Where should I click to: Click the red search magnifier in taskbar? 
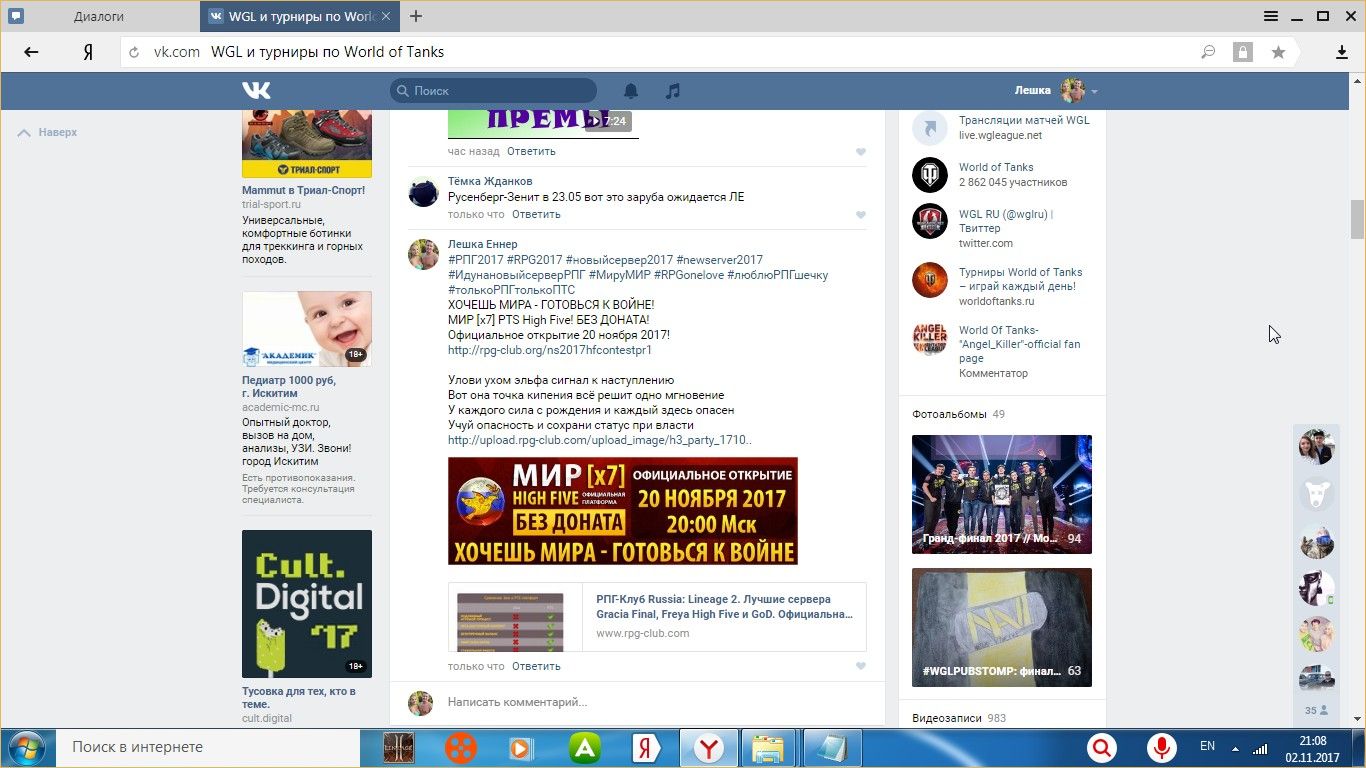(x=1102, y=747)
